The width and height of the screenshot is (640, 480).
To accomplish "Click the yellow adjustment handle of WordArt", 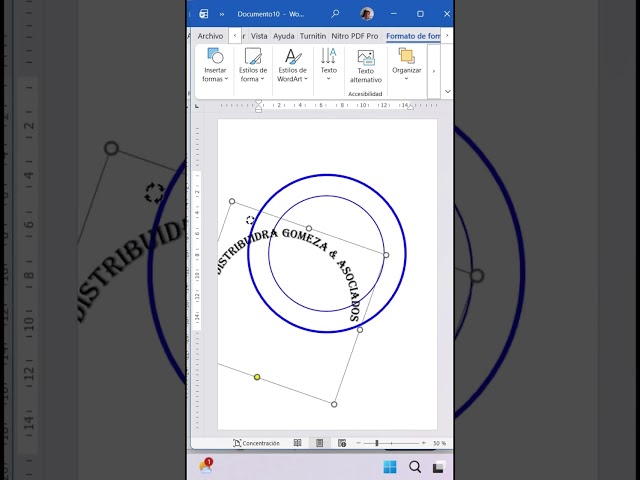I will tap(257, 377).
